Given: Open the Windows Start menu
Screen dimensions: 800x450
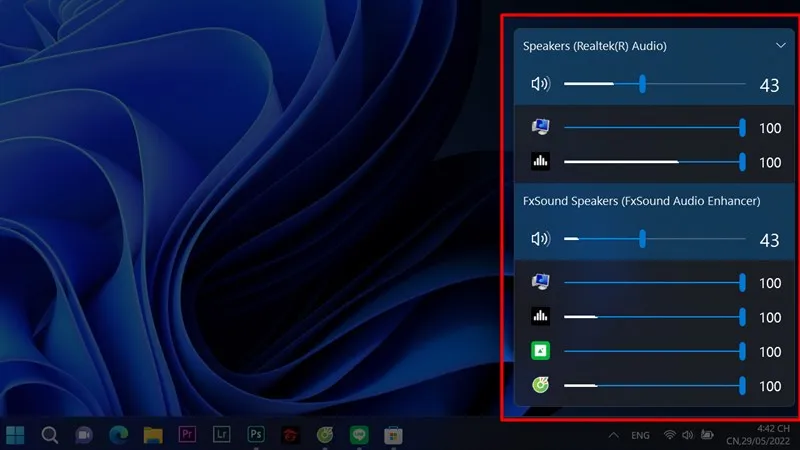Looking at the screenshot, I should [x=16, y=434].
